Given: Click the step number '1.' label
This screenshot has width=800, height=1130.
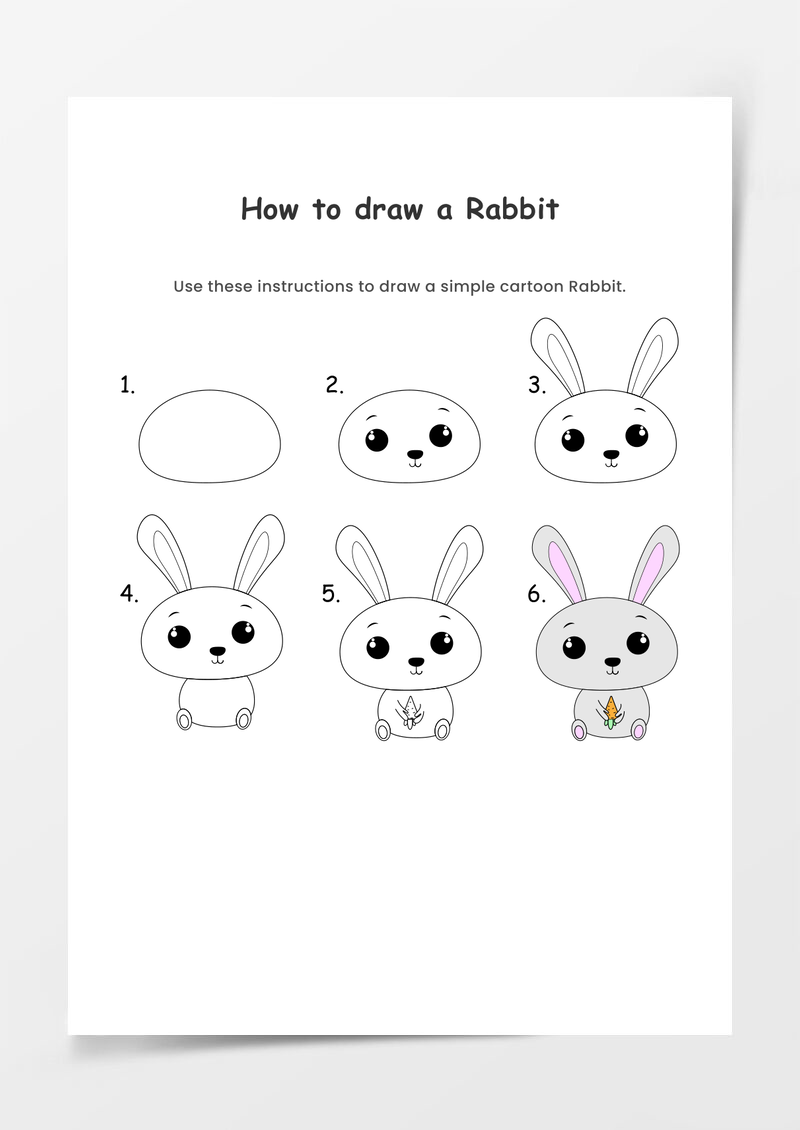Looking at the screenshot, I should [128, 385].
